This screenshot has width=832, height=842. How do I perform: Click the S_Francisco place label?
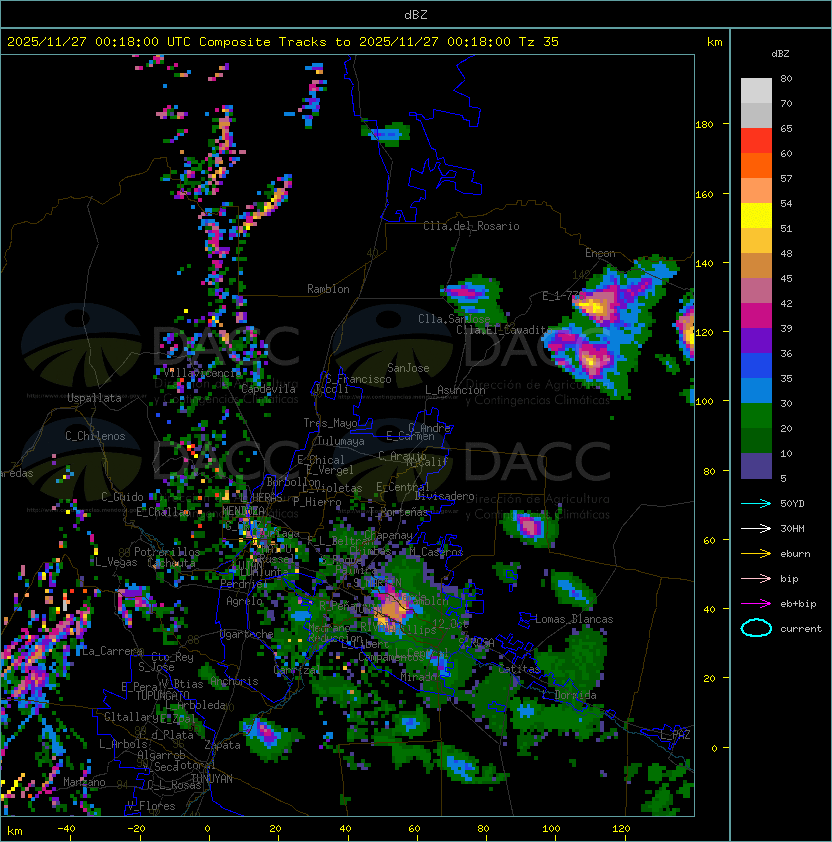click(358, 379)
